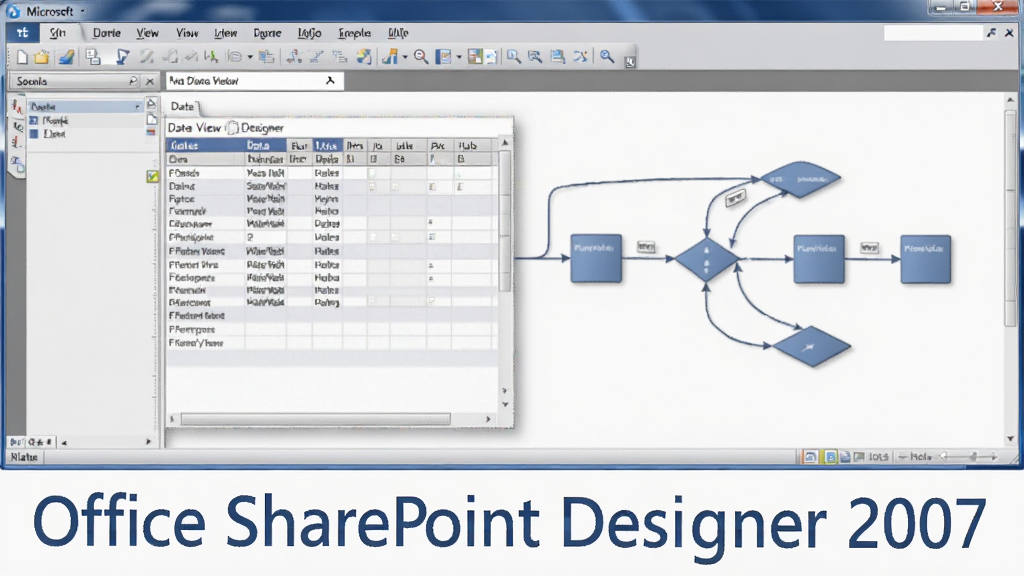Toggle the checkbox in the "FOnsds" row
1024x576 pixels.
372,173
